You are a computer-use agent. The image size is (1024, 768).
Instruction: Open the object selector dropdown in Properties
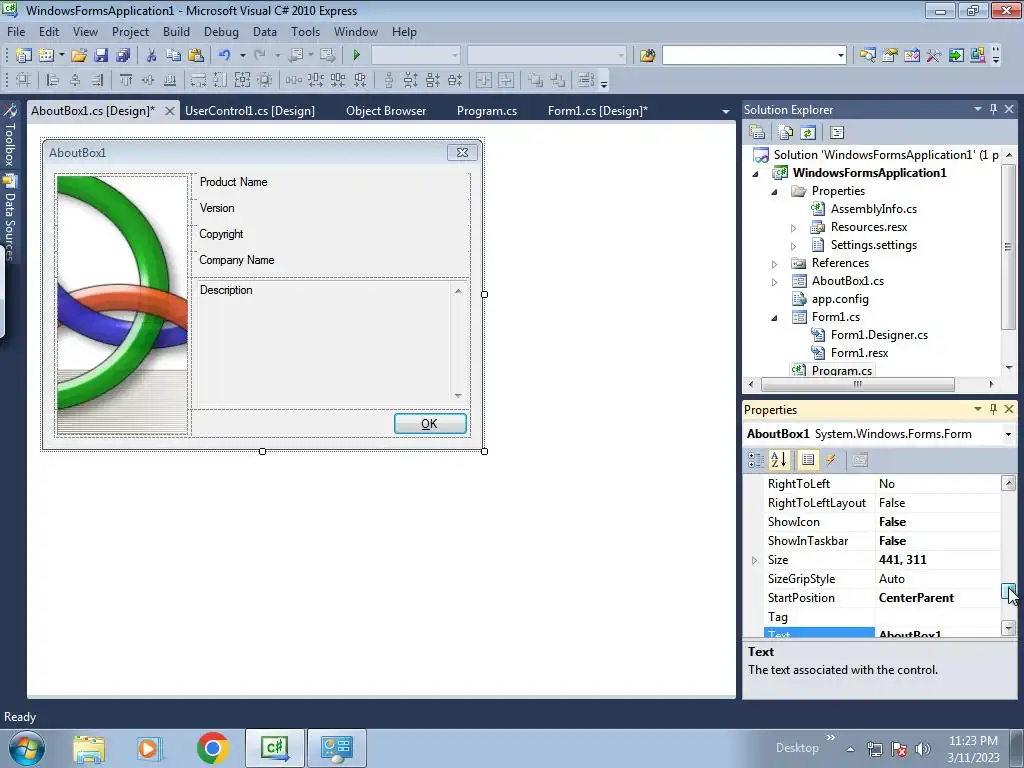coord(1008,434)
